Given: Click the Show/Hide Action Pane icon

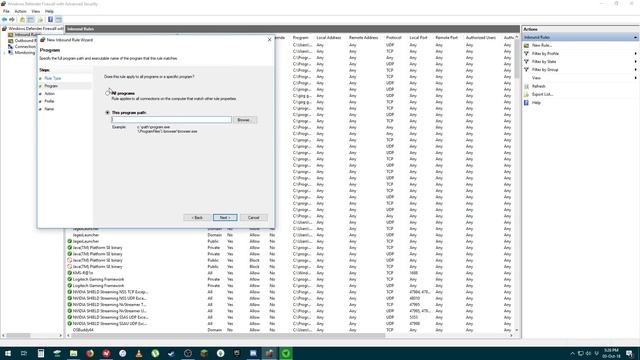Looking at the screenshot, I should coord(59,20).
